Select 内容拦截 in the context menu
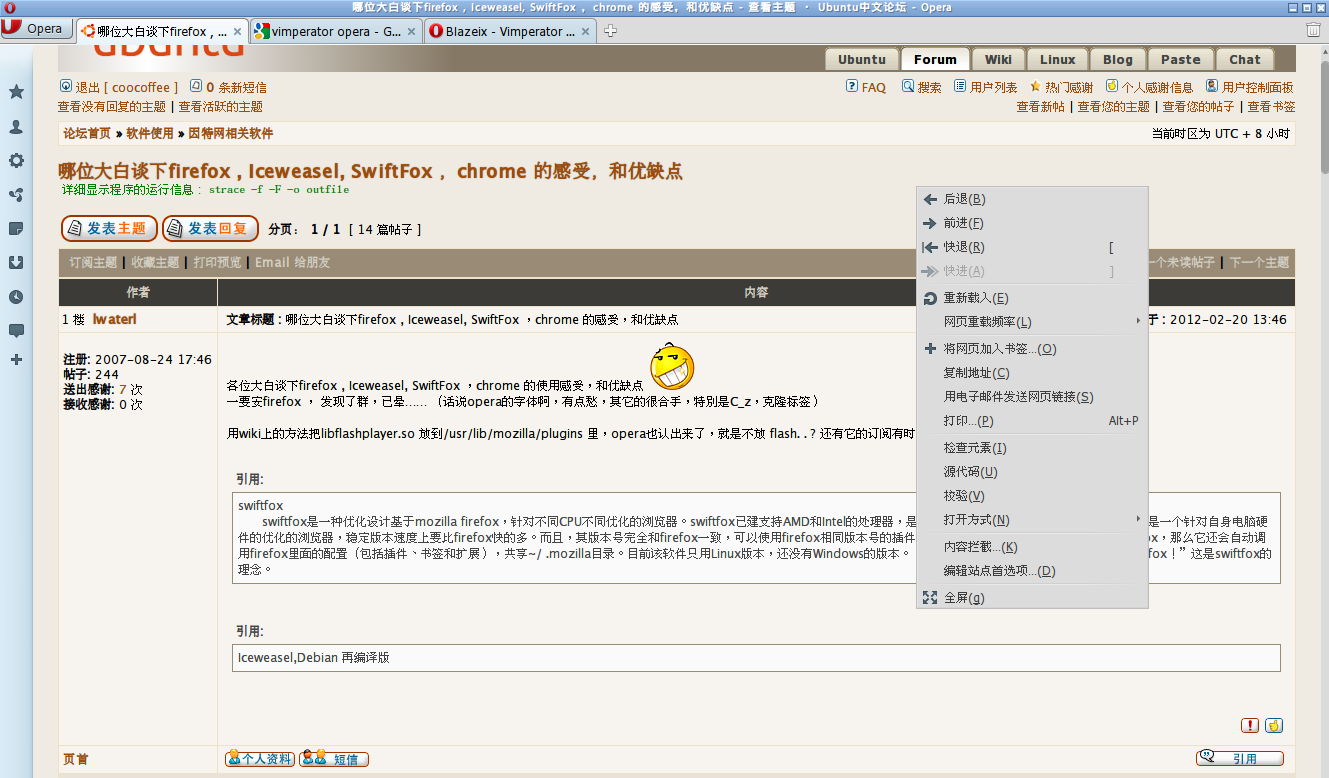 [x=1032, y=547]
